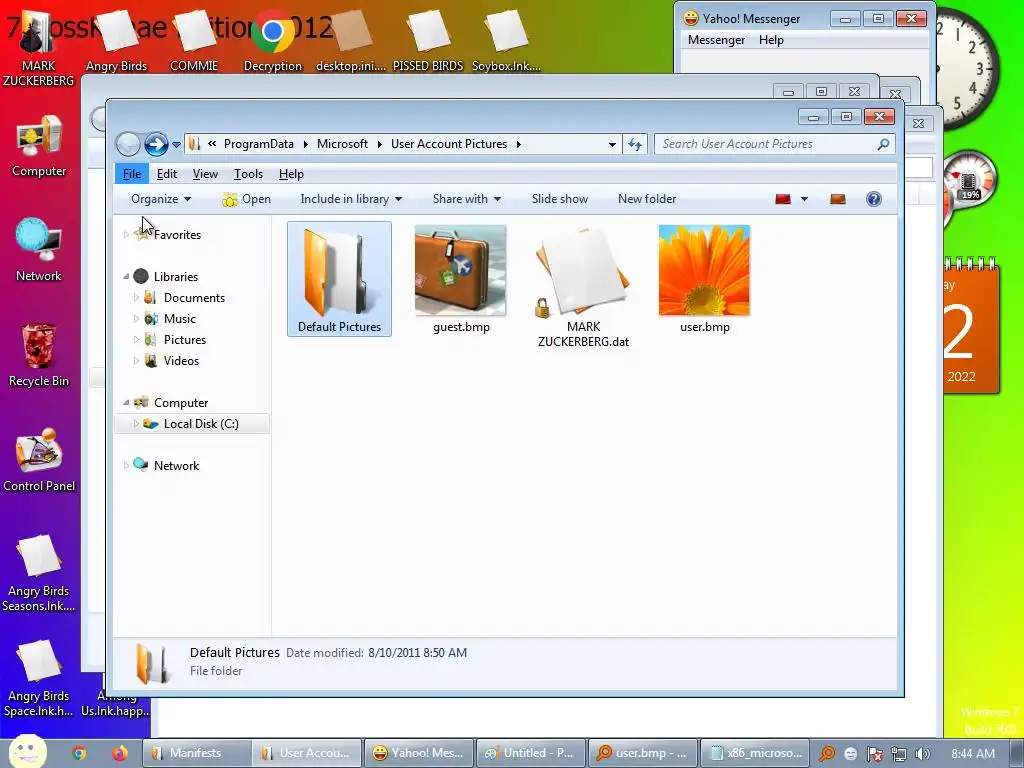
Task: Click User Account Pictures breadcrumb
Action: (x=449, y=144)
